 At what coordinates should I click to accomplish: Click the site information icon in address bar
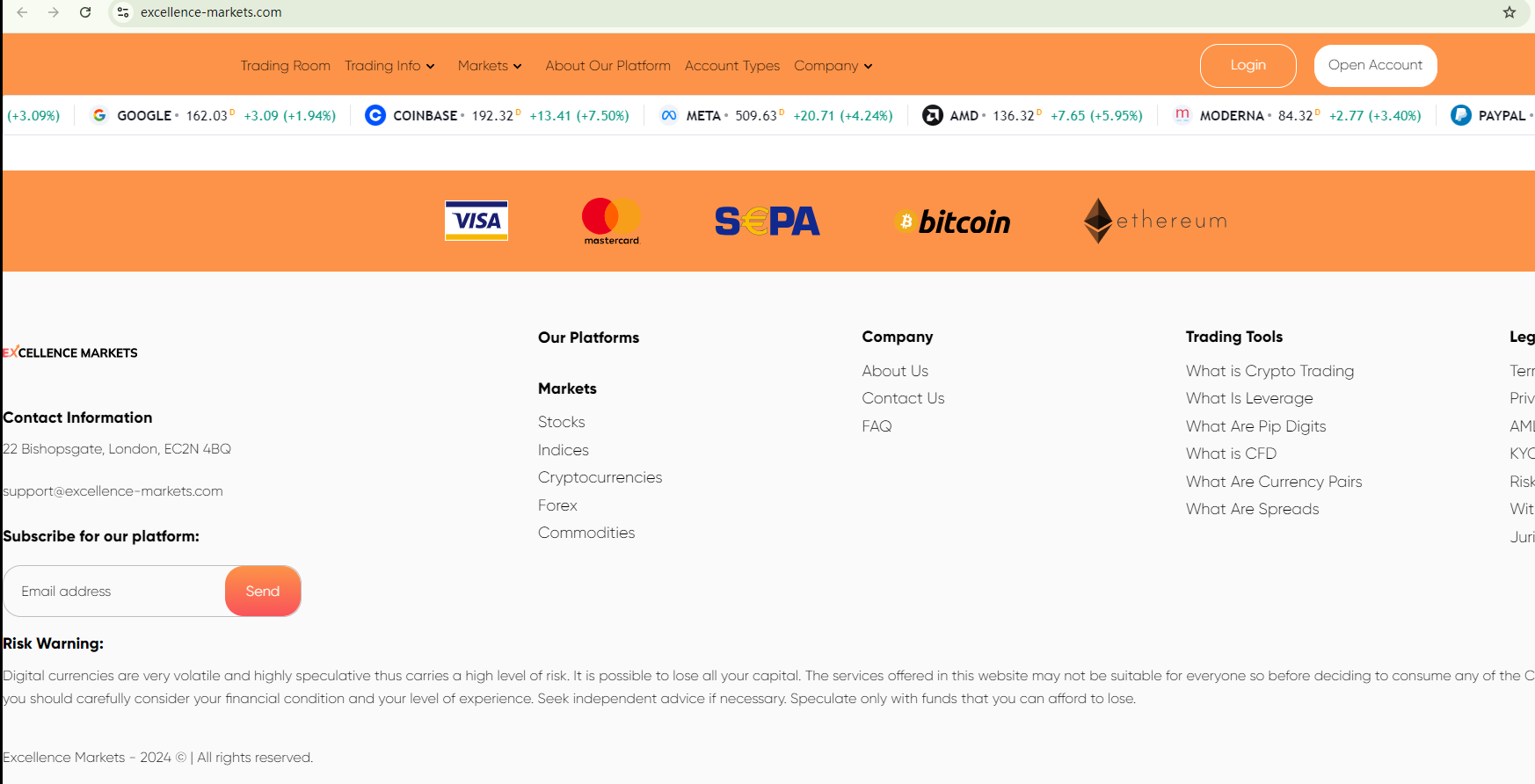123,12
